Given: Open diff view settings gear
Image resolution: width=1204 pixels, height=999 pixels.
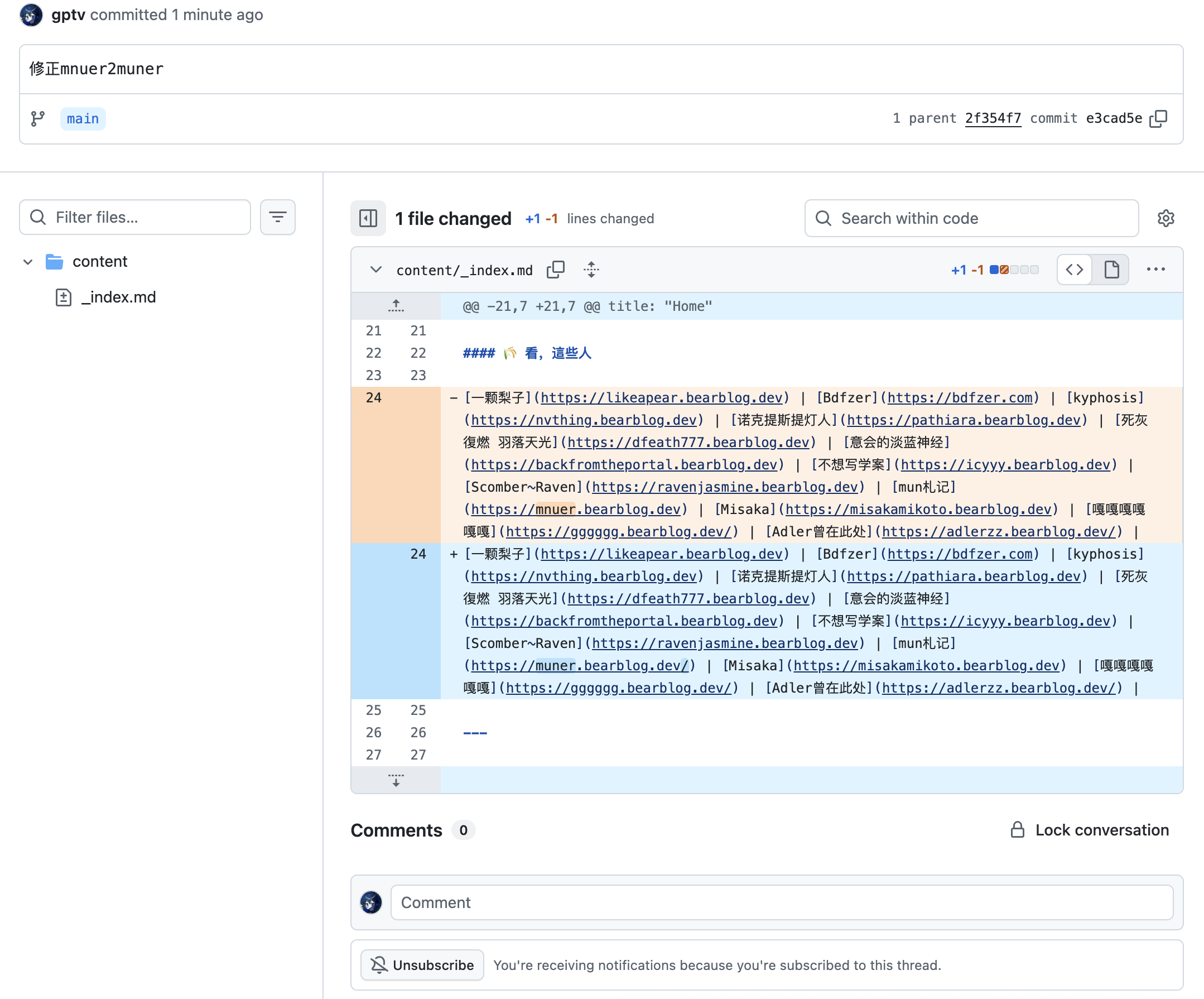Looking at the screenshot, I should tap(1166, 218).
